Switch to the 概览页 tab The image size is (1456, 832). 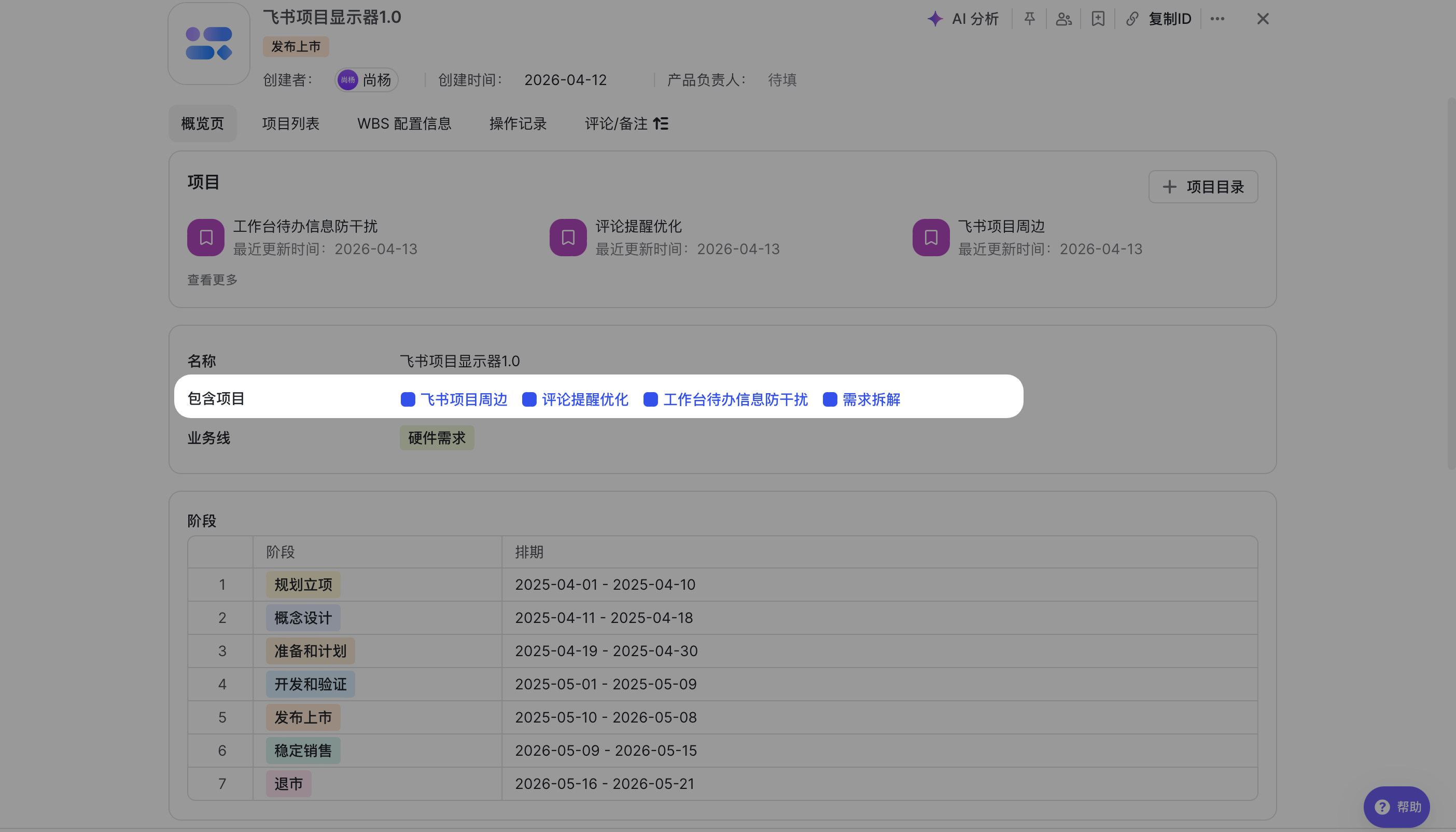[203, 123]
